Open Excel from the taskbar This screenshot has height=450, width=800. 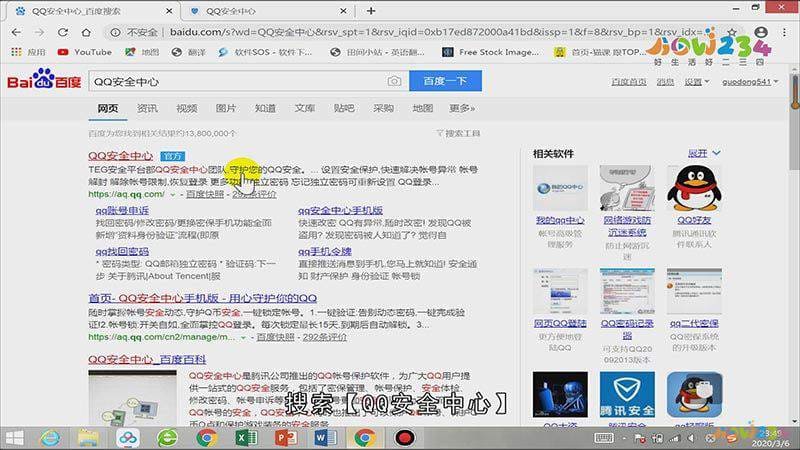coord(246,438)
